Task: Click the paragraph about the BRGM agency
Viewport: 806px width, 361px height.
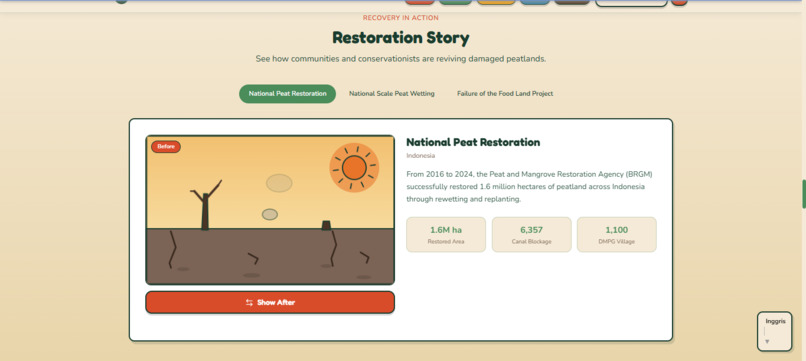Action: click(529, 186)
